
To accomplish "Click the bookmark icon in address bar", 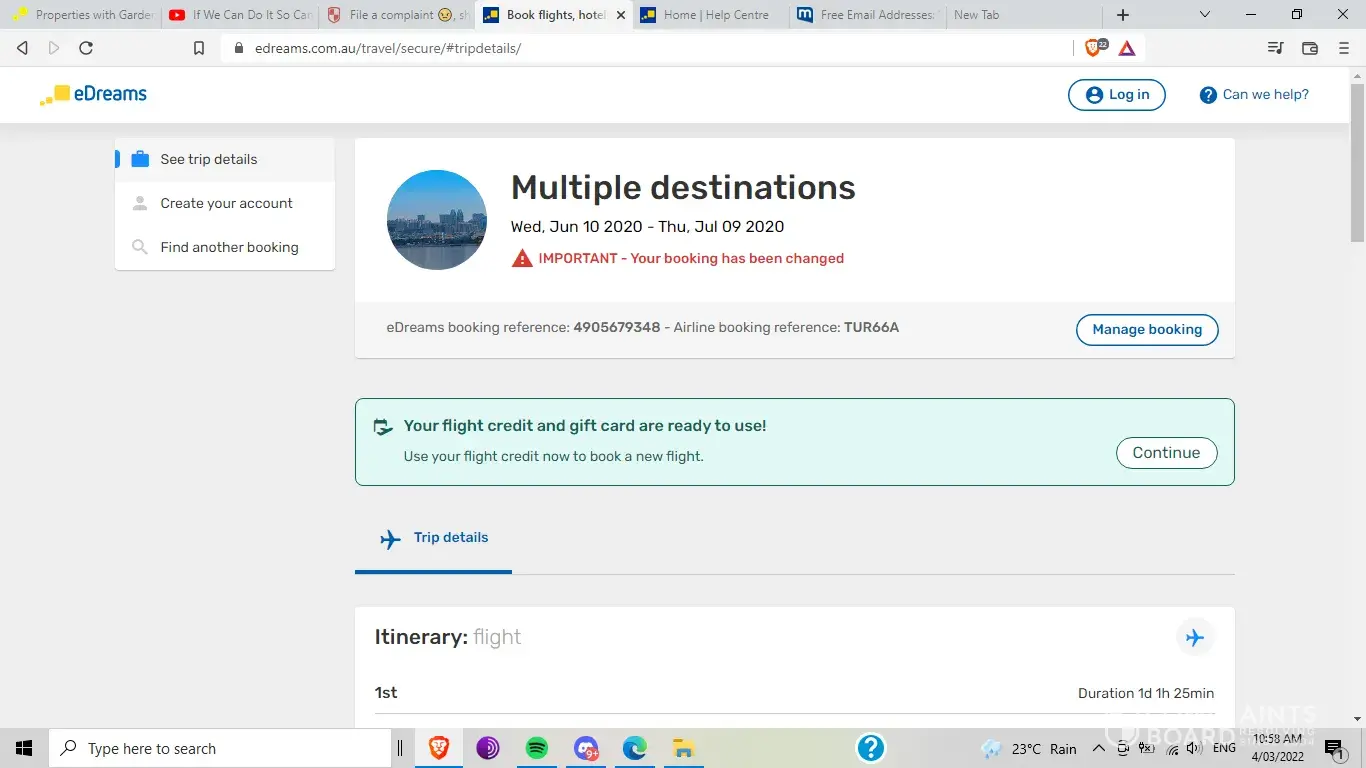I will pos(199,48).
